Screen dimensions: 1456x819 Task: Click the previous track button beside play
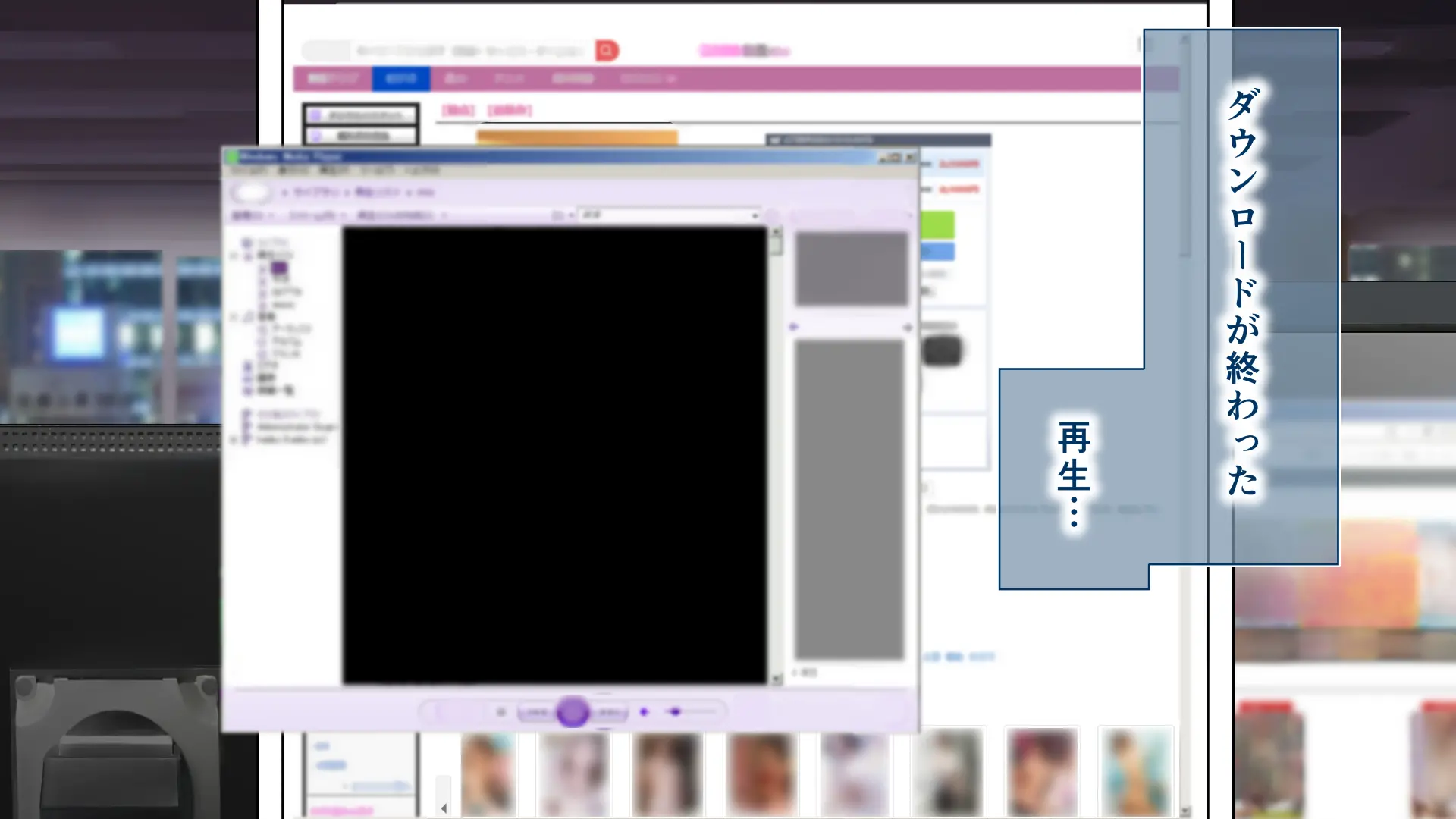pos(535,712)
